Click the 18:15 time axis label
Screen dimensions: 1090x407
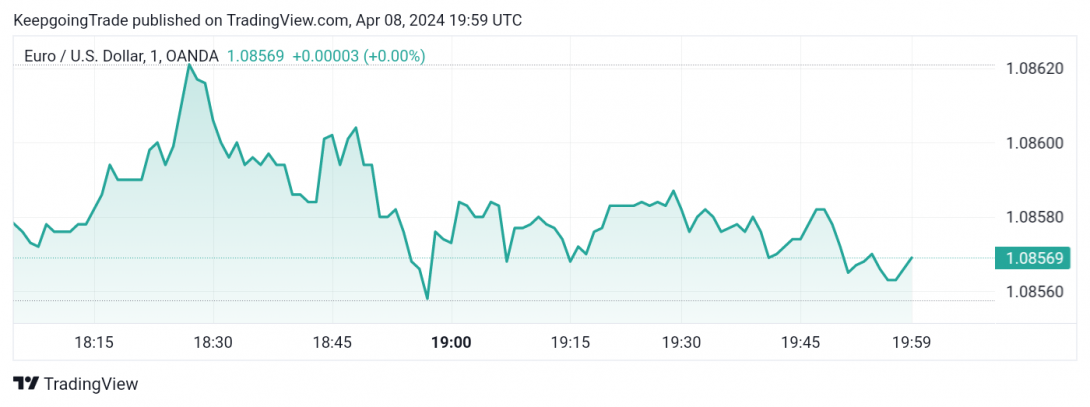(95, 342)
